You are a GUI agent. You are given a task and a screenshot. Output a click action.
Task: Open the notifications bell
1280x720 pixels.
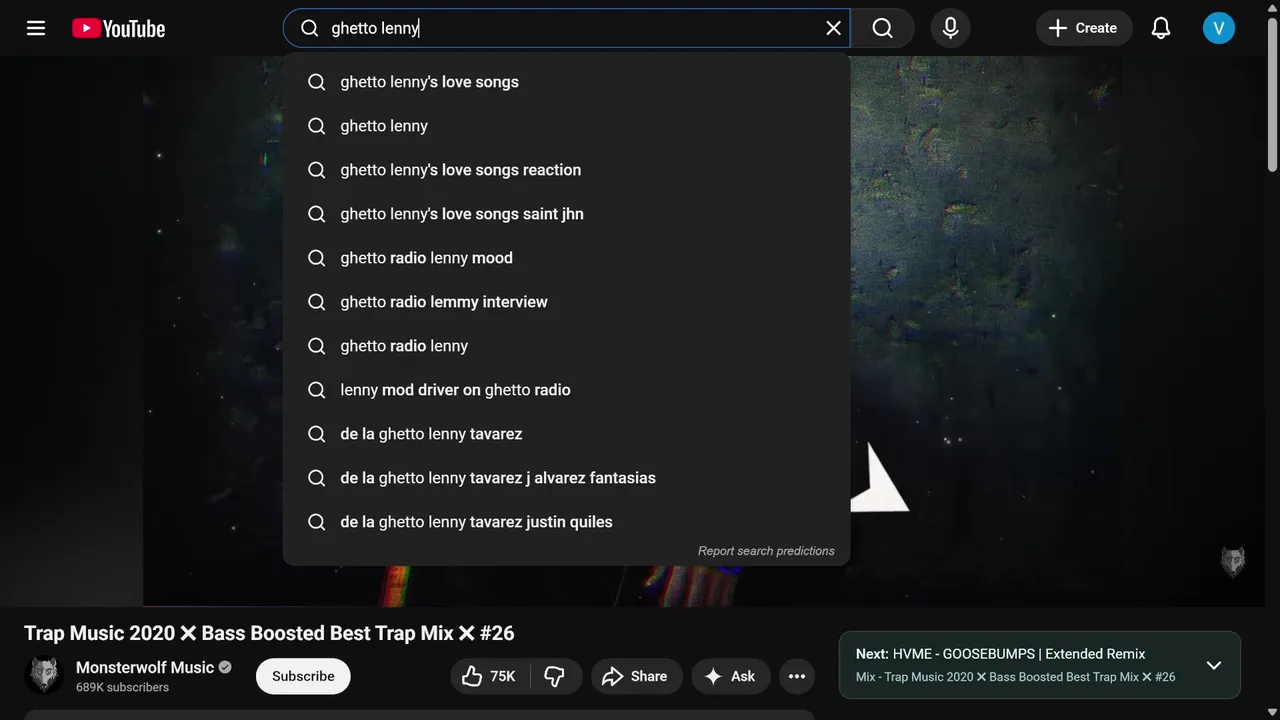pyautogui.click(x=1161, y=28)
